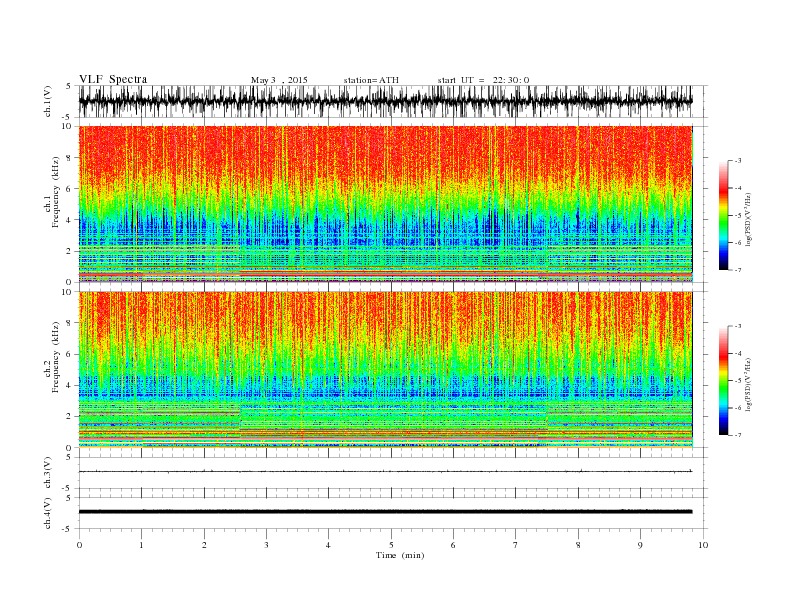The width and height of the screenshot is (792, 612).
Task: Click the ch.2 frequency axis '8' tick label
Action: click(x=69, y=323)
